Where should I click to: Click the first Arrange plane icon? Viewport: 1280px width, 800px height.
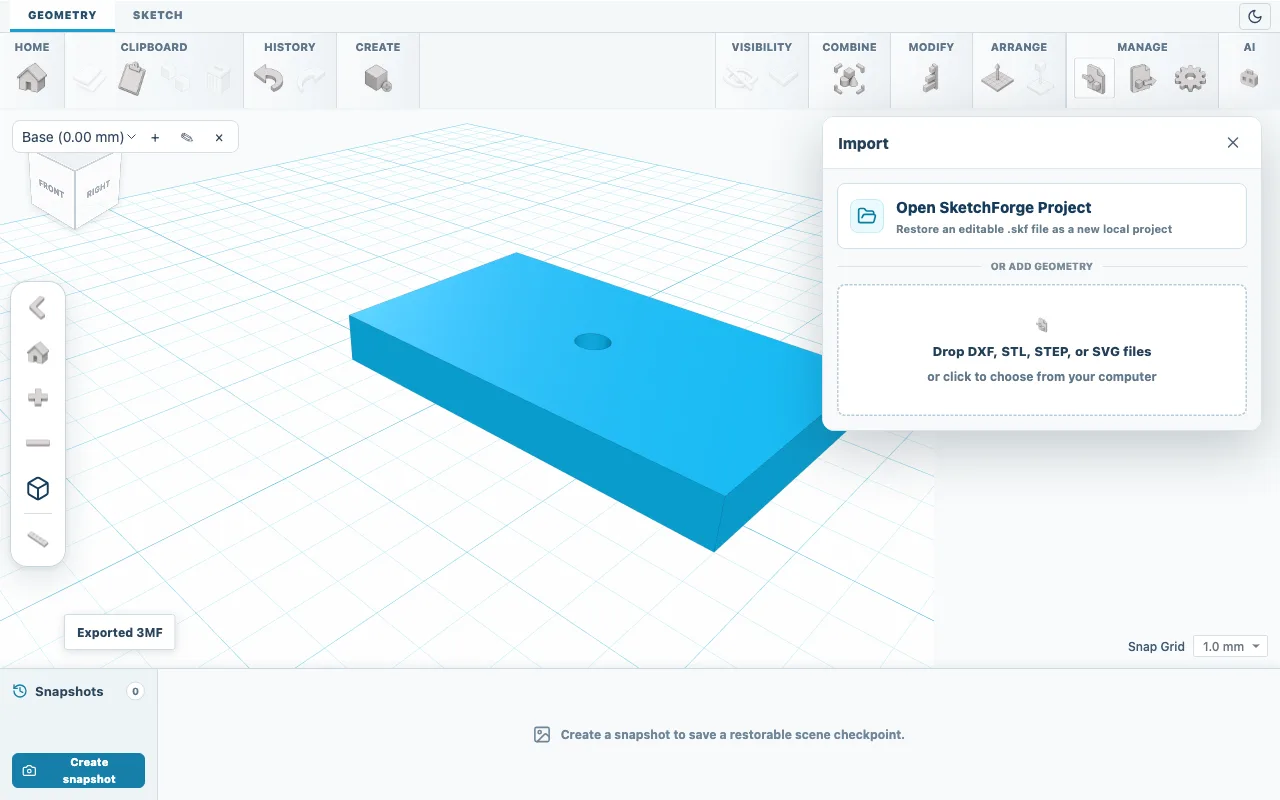pos(997,78)
